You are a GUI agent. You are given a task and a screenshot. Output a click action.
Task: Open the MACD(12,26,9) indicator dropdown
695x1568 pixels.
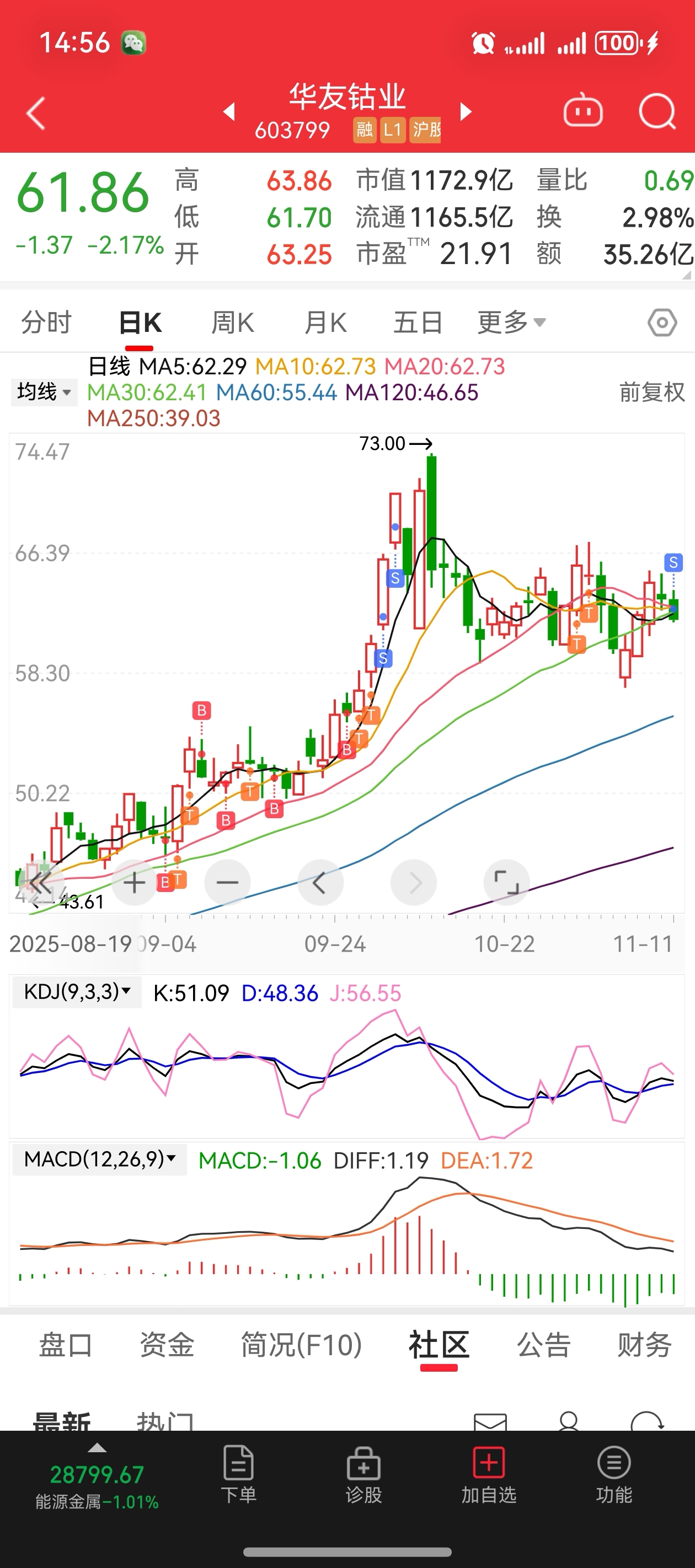click(x=100, y=1159)
